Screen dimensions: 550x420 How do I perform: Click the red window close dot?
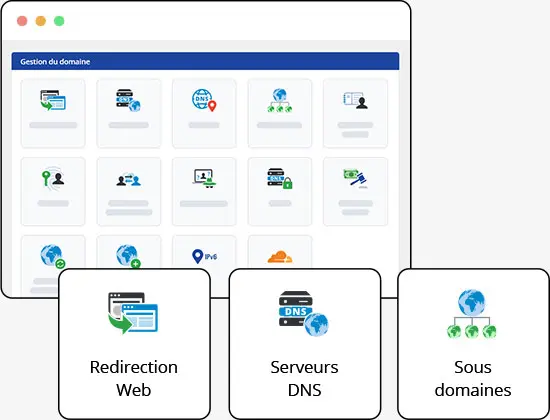click(22, 21)
